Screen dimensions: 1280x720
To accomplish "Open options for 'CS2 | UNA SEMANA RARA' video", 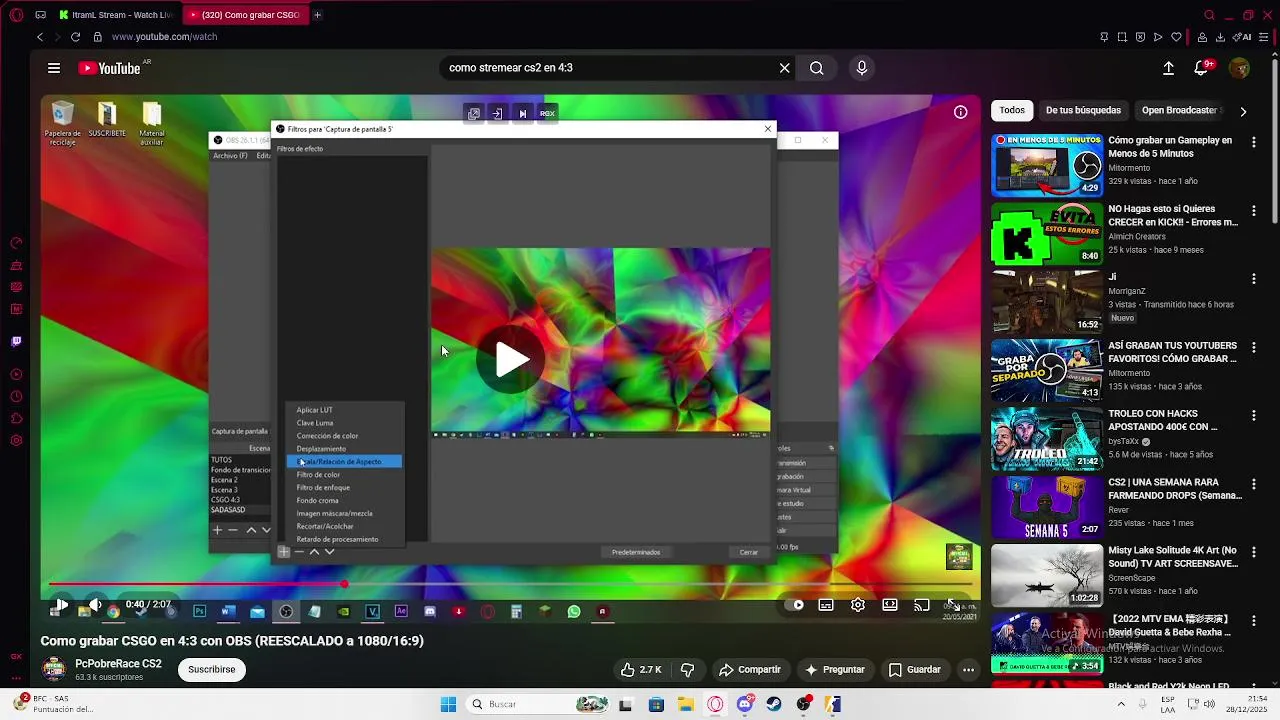I will pos(1254,484).
